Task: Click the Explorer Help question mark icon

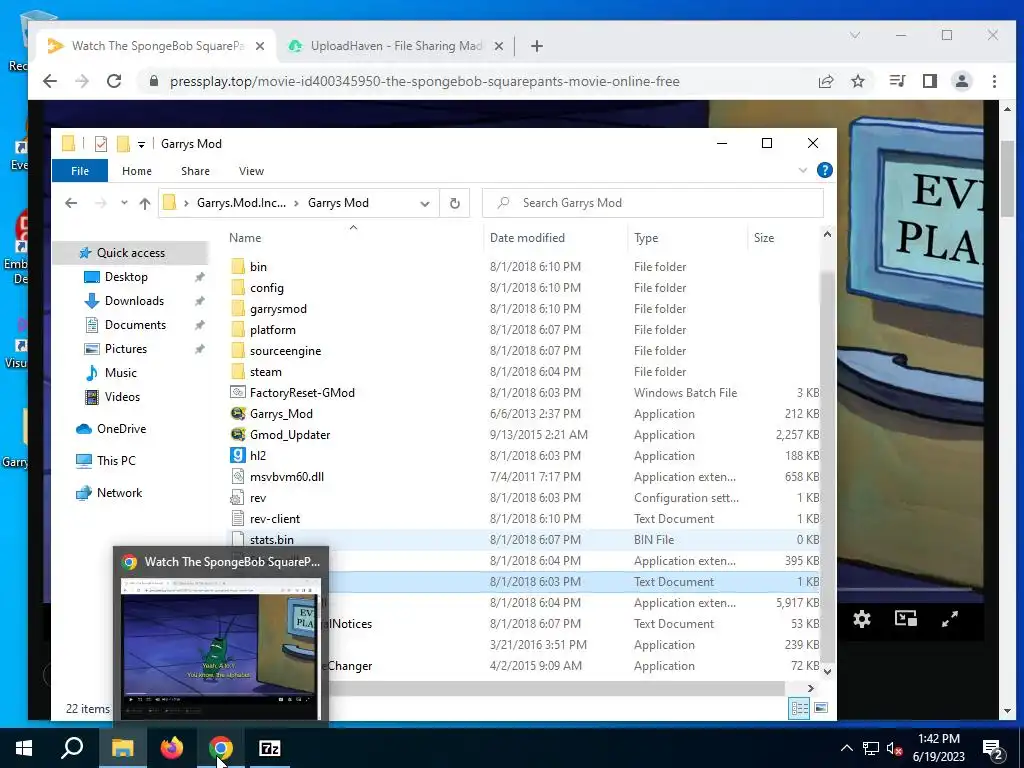Action: click(x=824, y=170)
